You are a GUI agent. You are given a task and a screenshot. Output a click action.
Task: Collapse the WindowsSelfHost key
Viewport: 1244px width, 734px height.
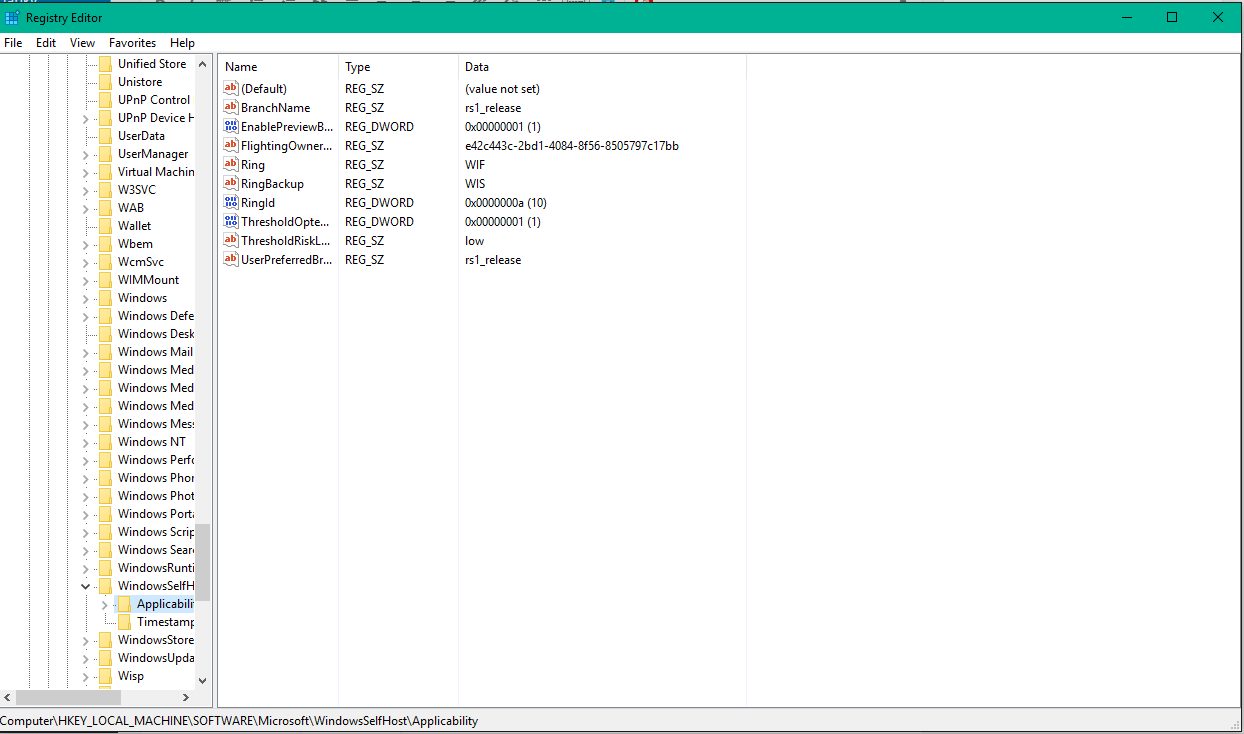pos(86,586)
